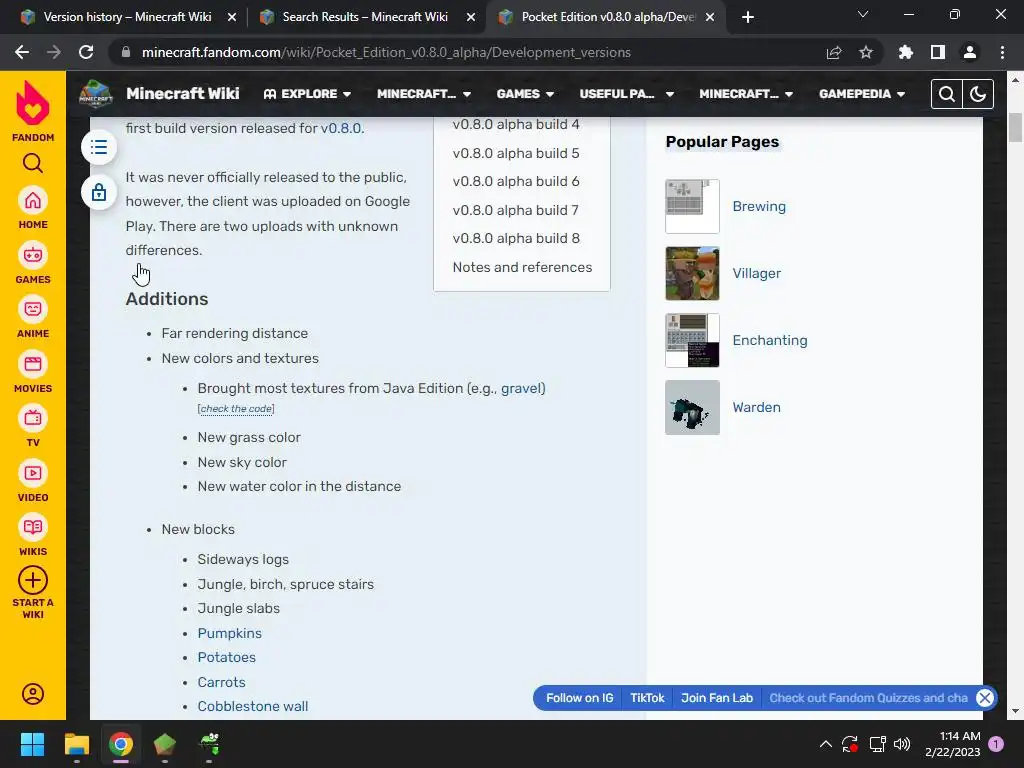Expand the second MINECRAFT... dropdown

tap(746, 94)
